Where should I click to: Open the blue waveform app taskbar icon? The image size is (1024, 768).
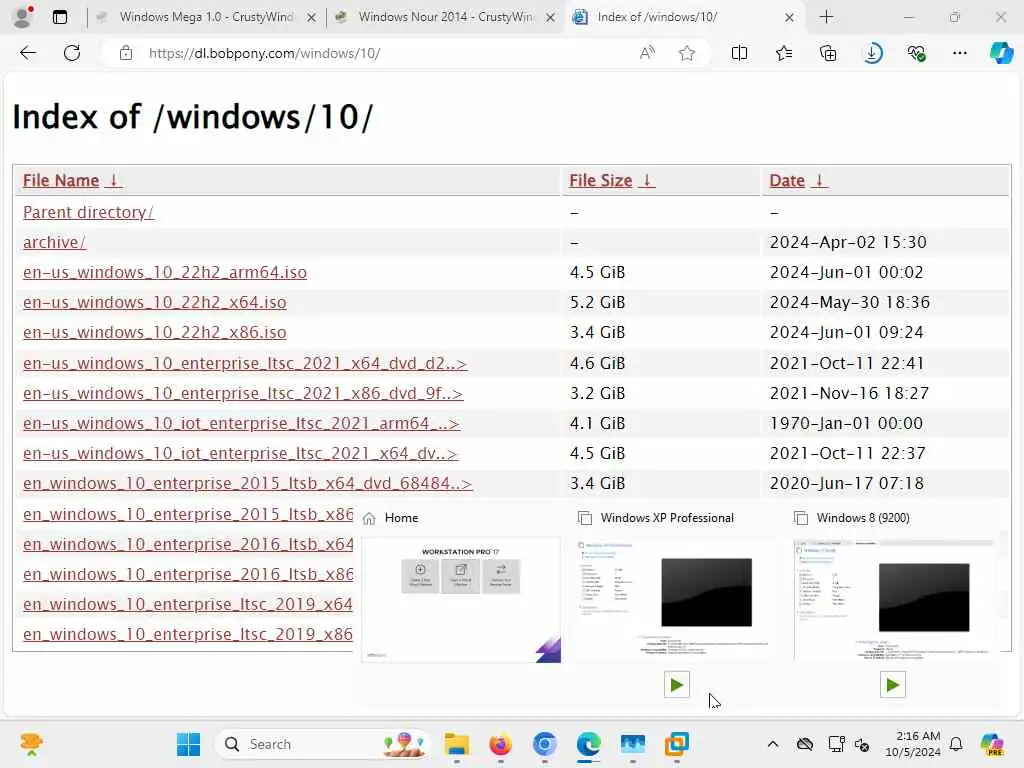tap(633, 744)
